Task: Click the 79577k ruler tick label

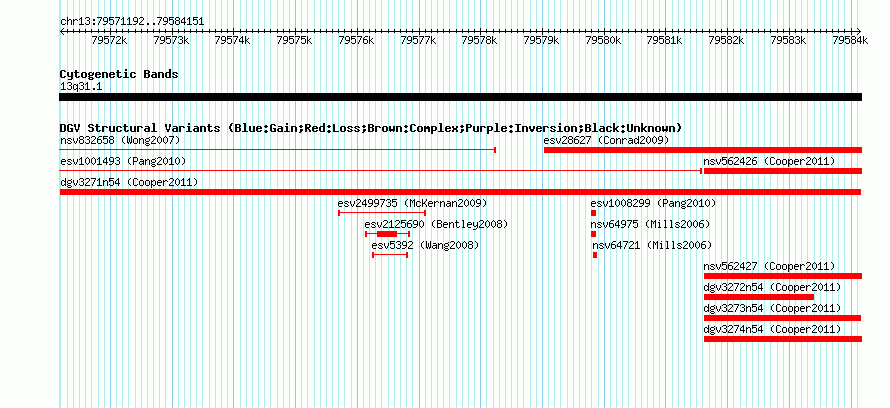Action: point(418,40)
